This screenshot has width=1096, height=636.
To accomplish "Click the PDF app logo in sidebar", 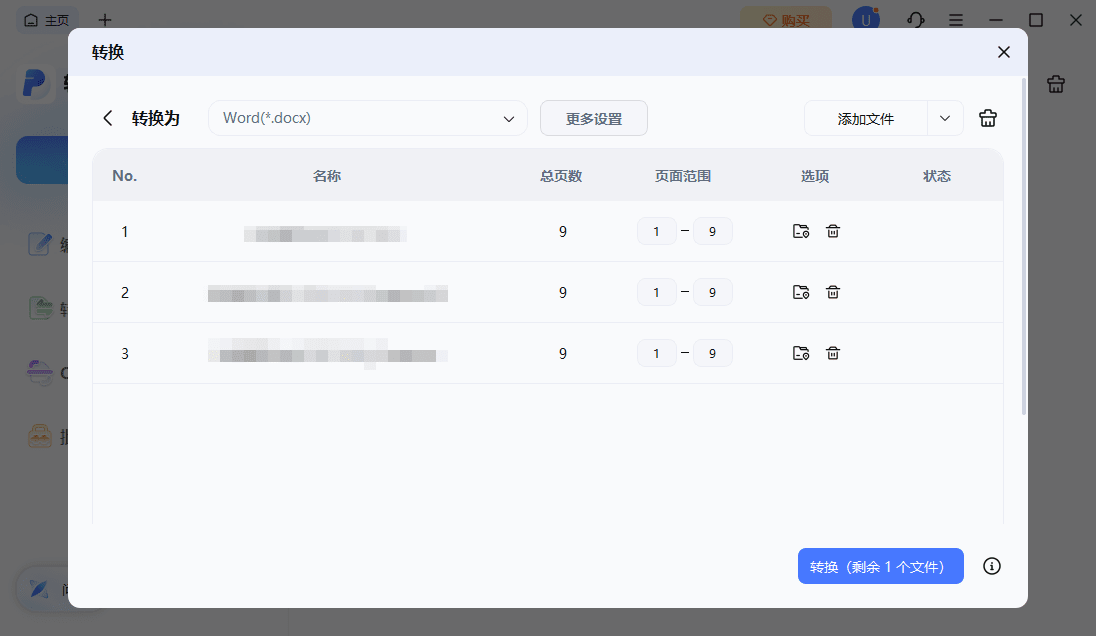I will click(x=35, y=84).
